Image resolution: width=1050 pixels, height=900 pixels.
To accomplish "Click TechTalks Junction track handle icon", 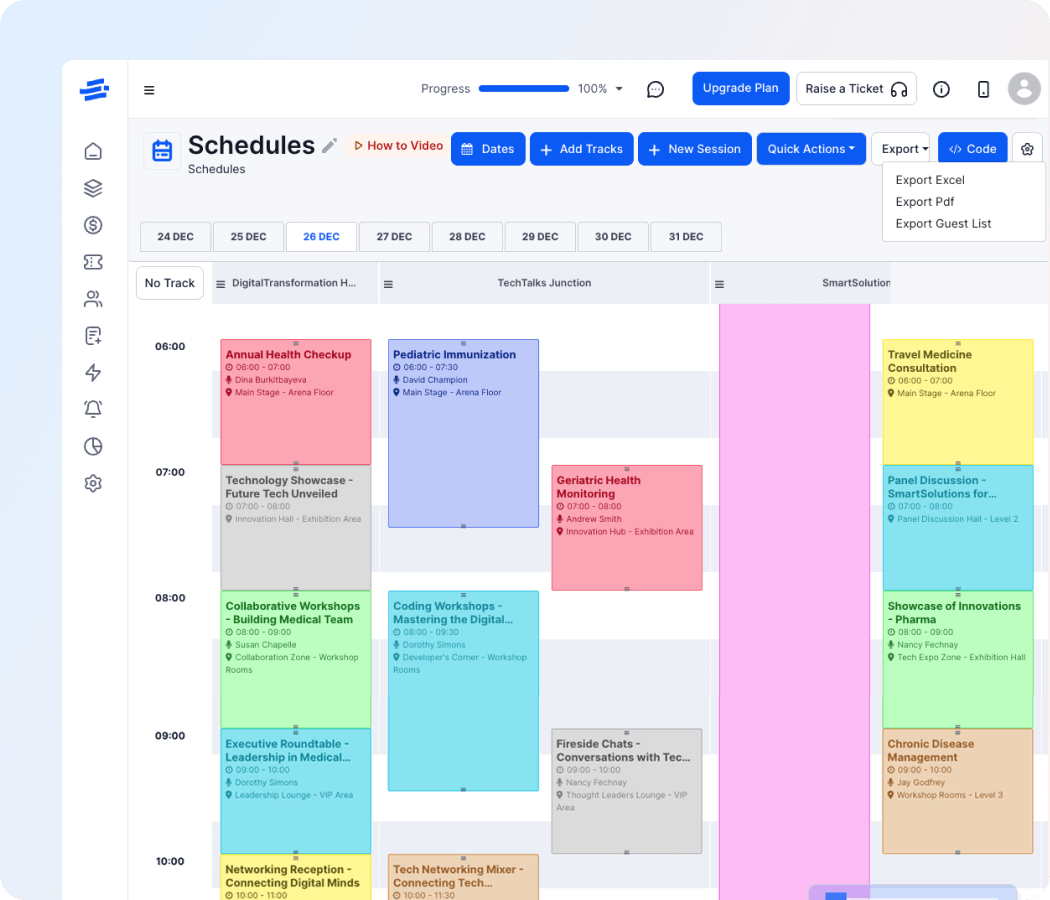I will coord(388,285).
